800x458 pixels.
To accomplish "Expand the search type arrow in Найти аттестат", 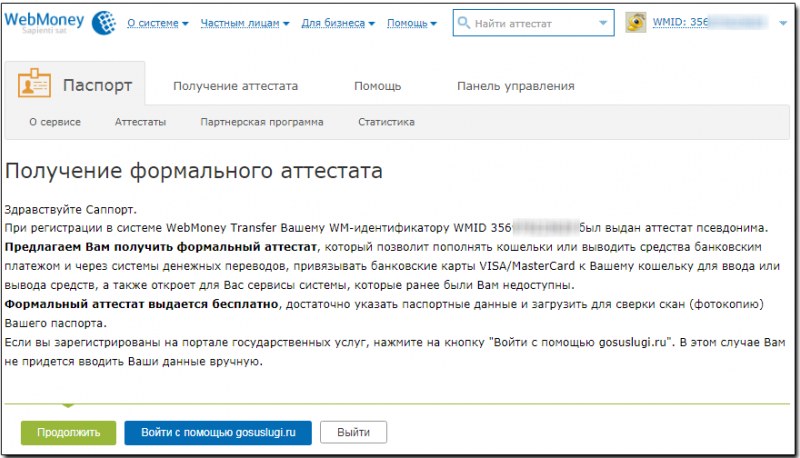I will click(603, 23).
